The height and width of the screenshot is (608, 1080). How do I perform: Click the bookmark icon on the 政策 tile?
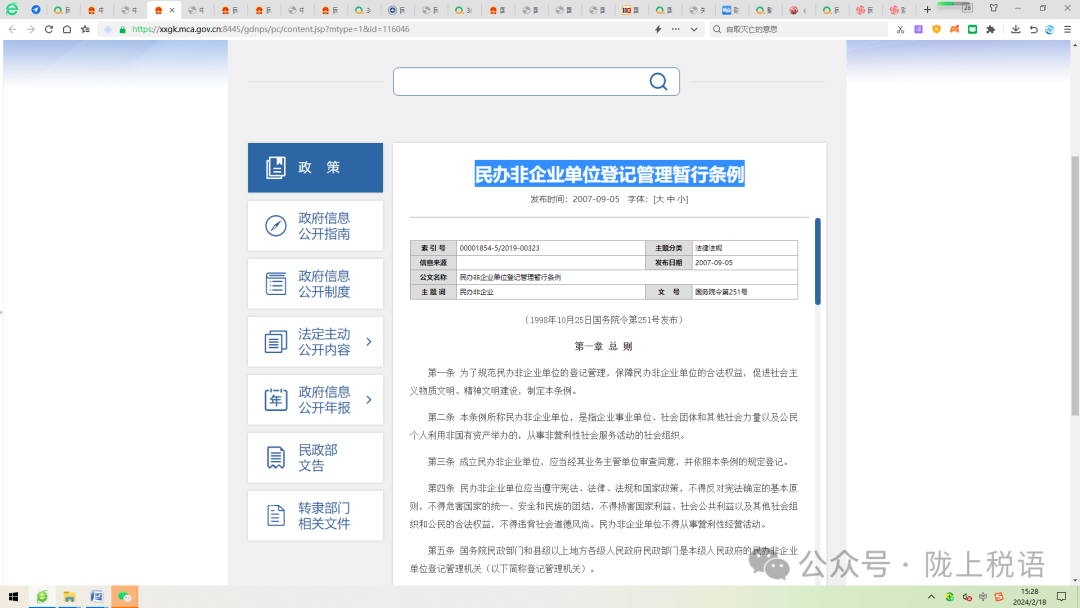point(276,167)
